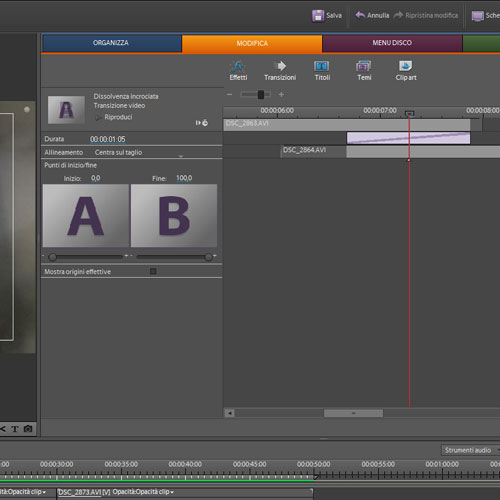This screenshot has width=500, height=500.
Task: Select the purple transition bar in the timeline
Action: click(408, 138)
